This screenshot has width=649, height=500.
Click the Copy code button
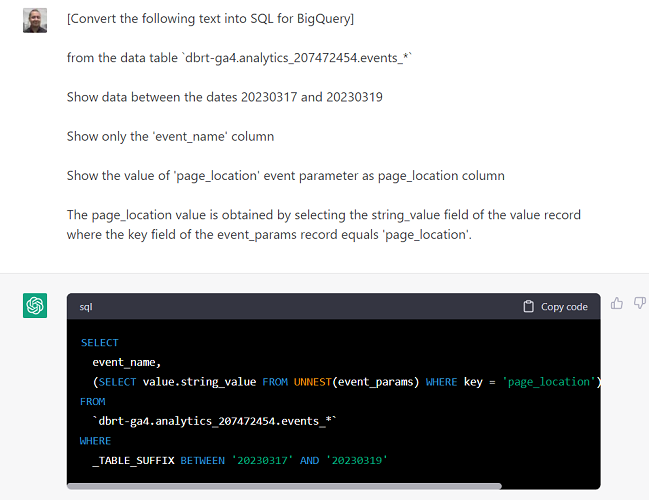tap(555, 307)
